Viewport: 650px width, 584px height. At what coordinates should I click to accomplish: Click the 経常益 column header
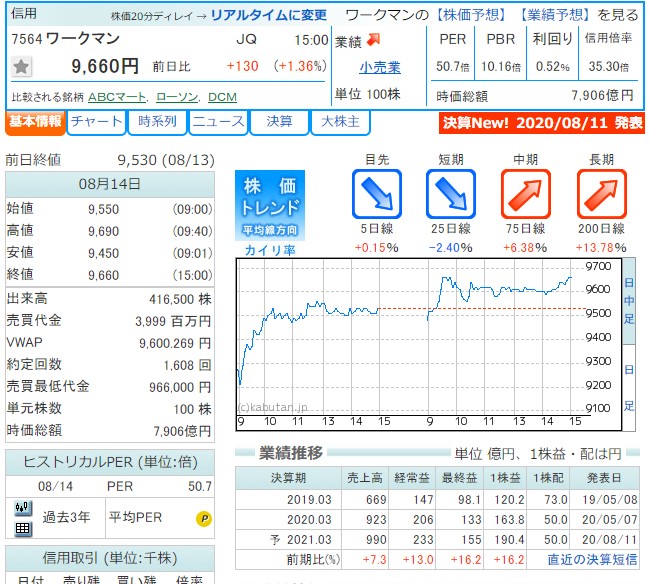coord(412,478)
